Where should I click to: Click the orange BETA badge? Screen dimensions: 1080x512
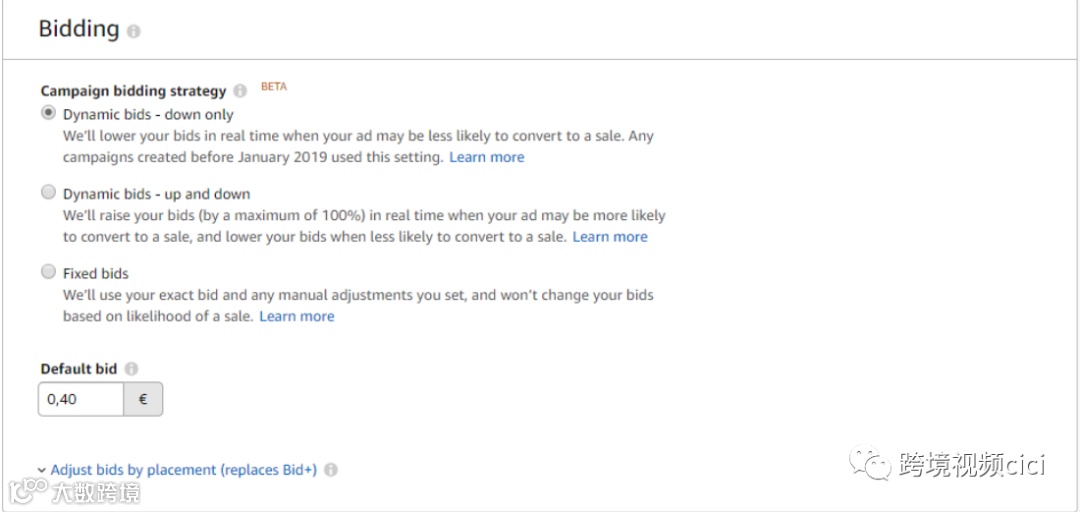(274, 87)
